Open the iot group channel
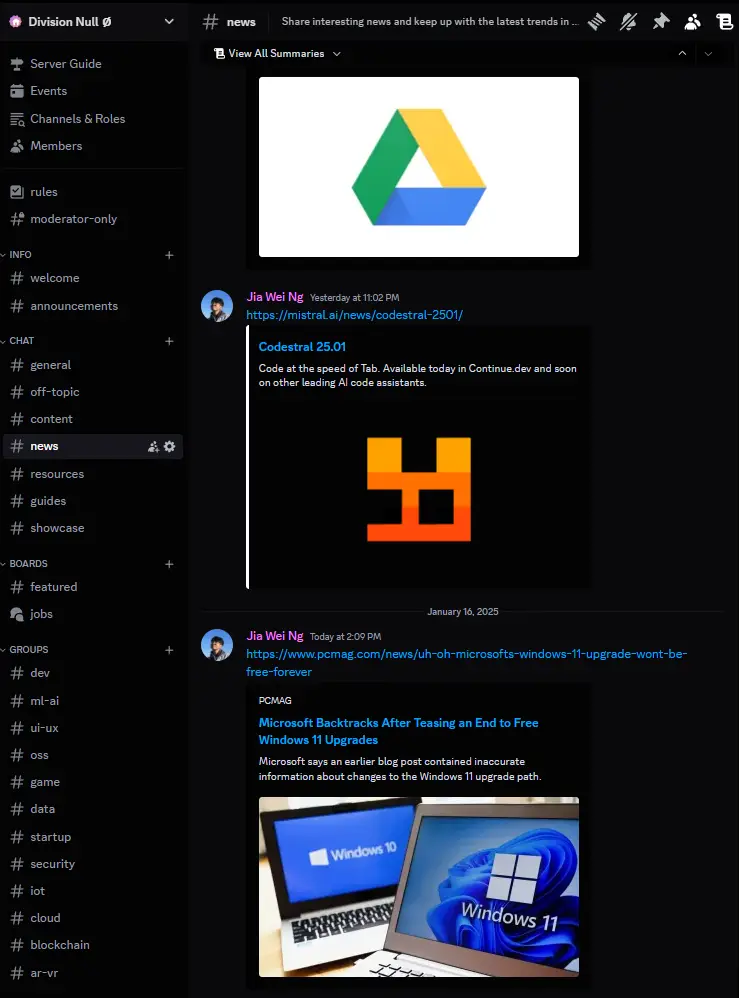The width and height of the screenshot is (739, 998). tap(93, 891)
